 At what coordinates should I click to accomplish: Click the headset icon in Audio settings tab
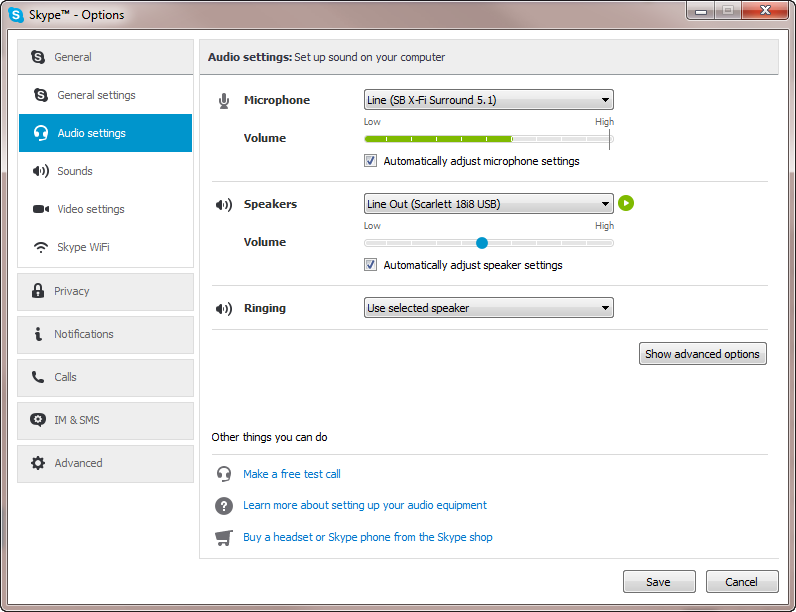coord(41,133)
